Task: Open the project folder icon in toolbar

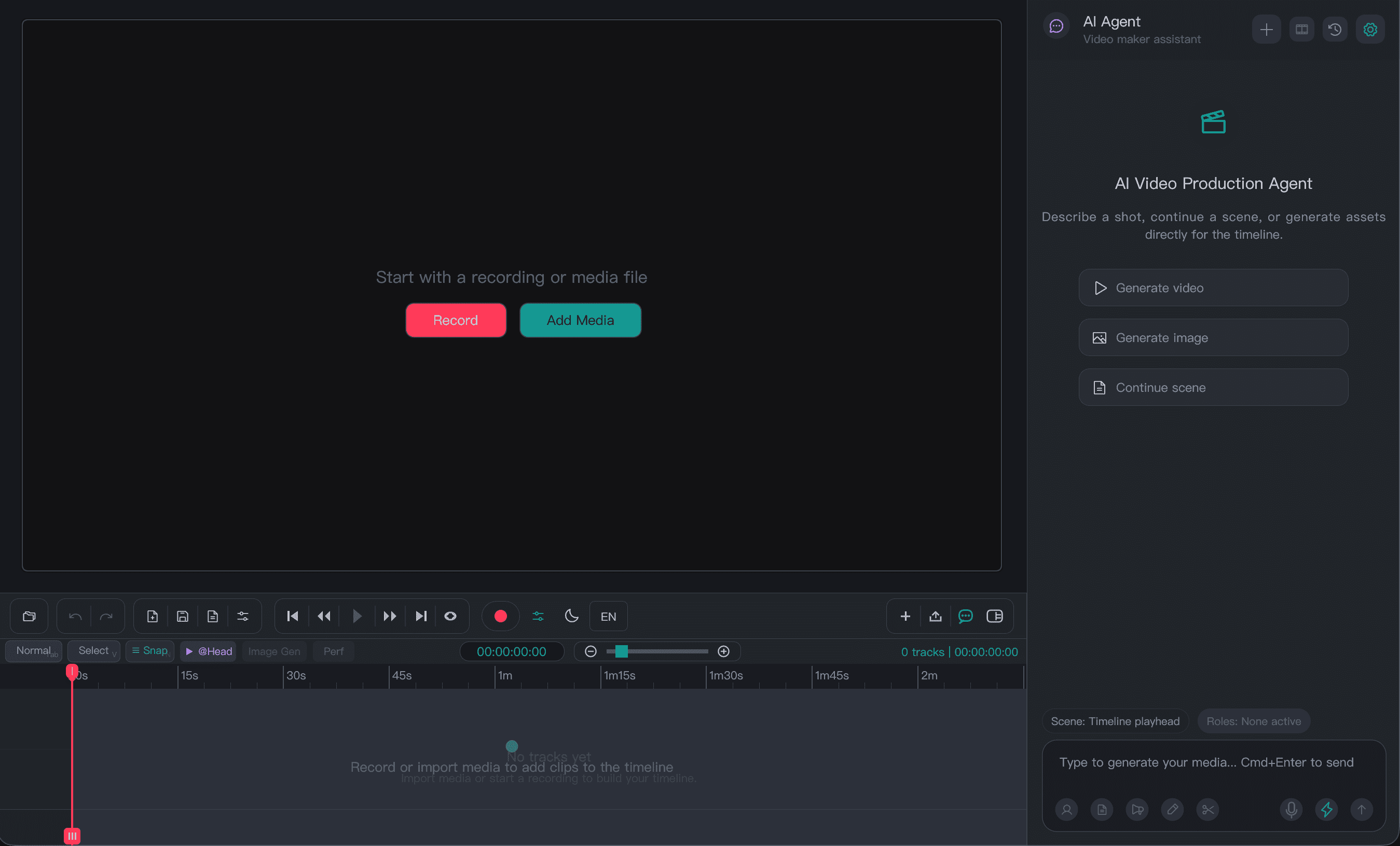Action: click(x=29, y=616)
